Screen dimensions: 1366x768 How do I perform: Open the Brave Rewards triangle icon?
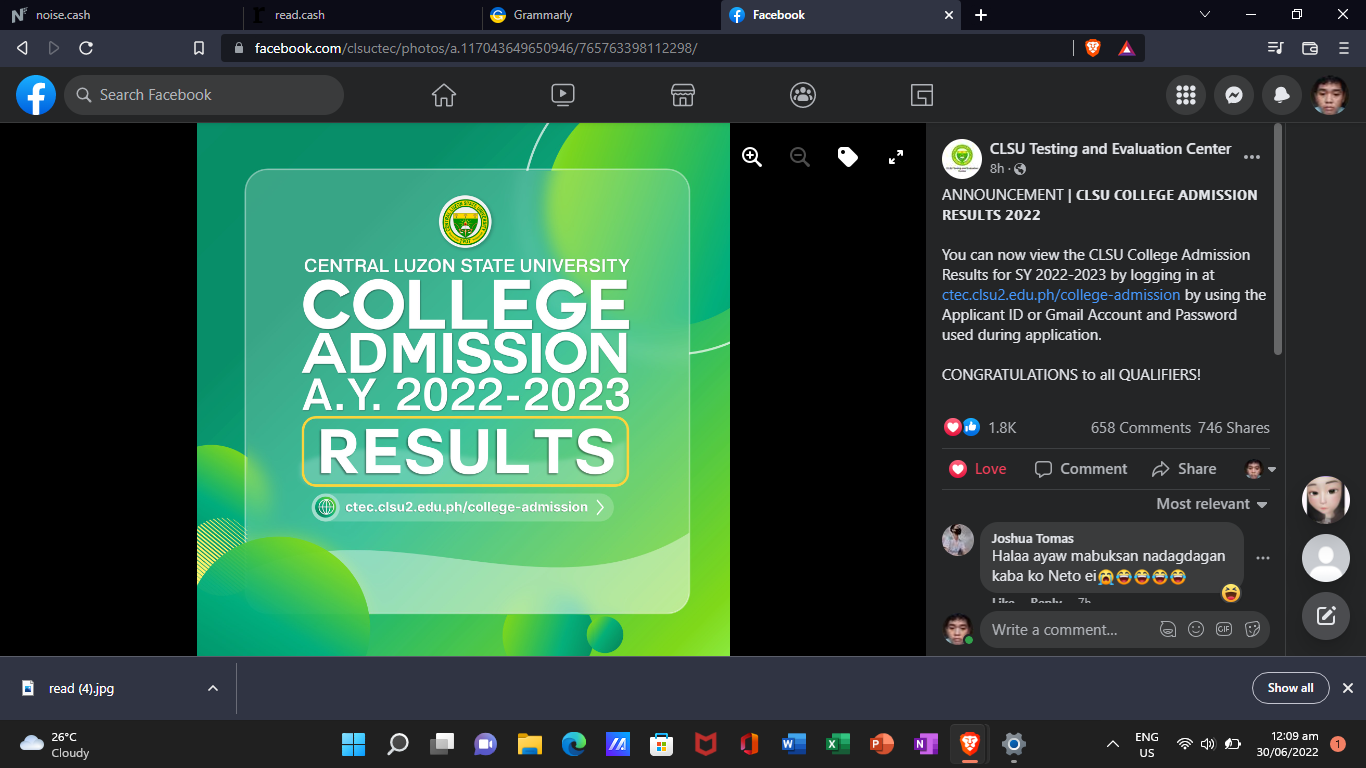click(1126, 48)
